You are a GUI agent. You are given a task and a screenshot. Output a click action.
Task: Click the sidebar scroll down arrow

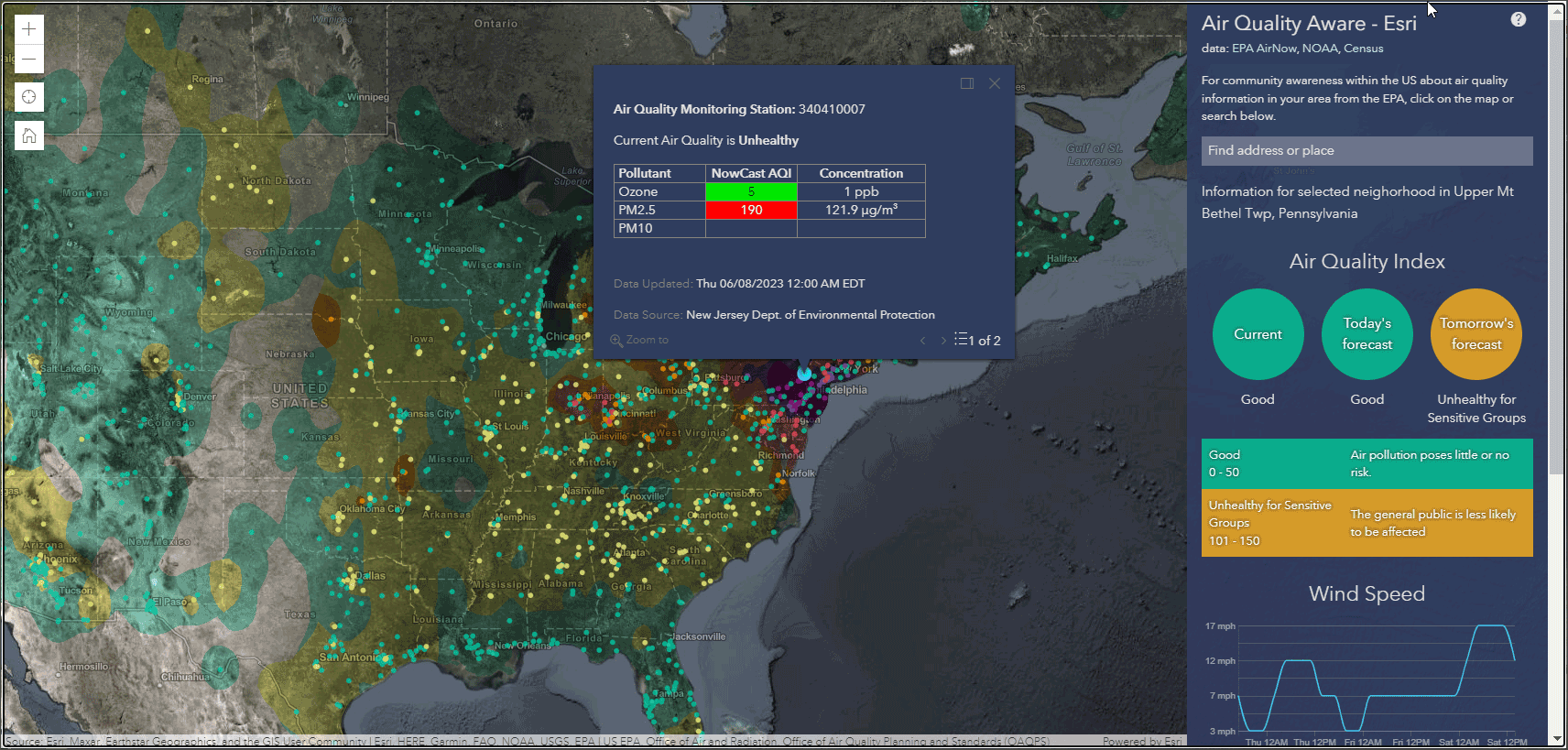coord(1557,738)
